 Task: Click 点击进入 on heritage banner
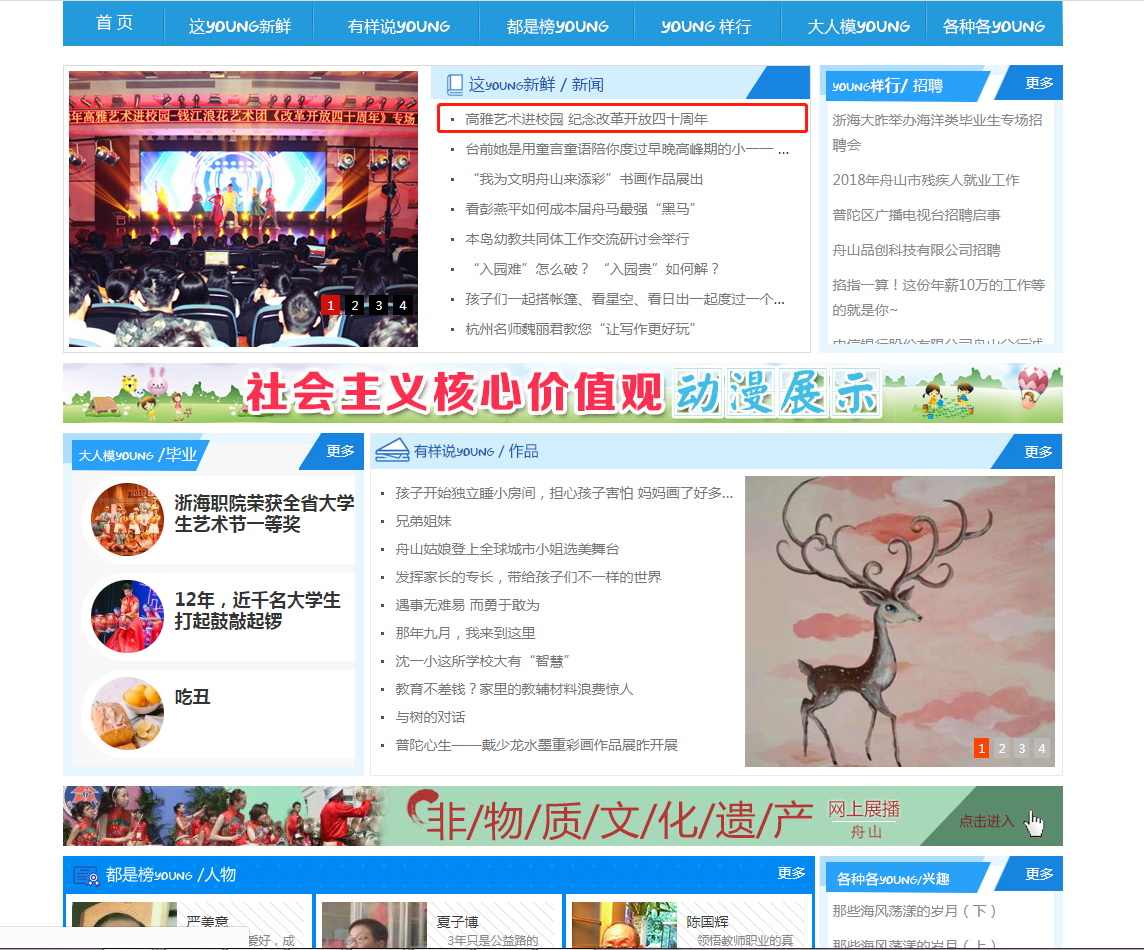[985, 821]
